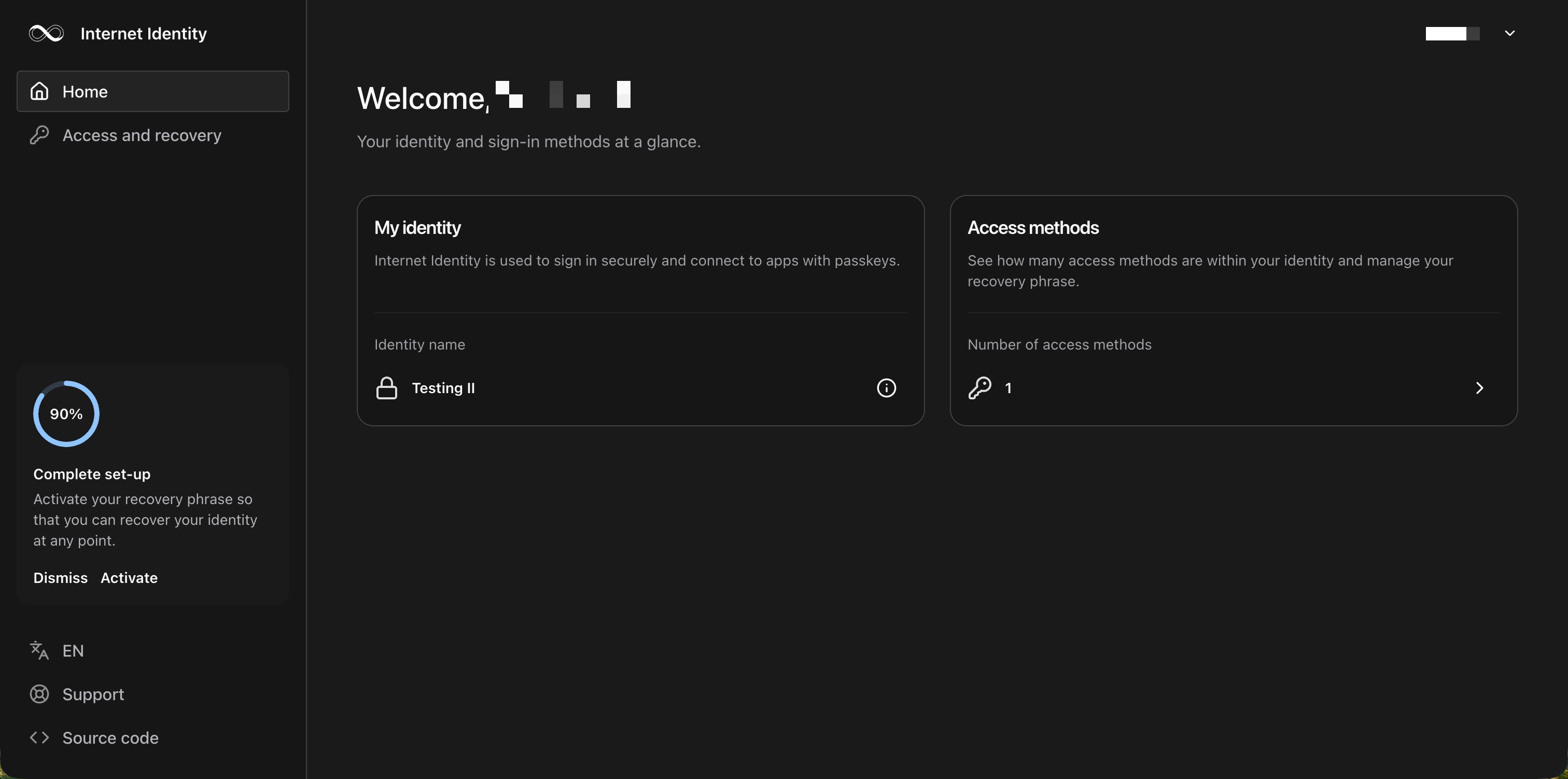Click the lock icon beside Testing II
1568x779 pixels.
[x=386, y=388]
